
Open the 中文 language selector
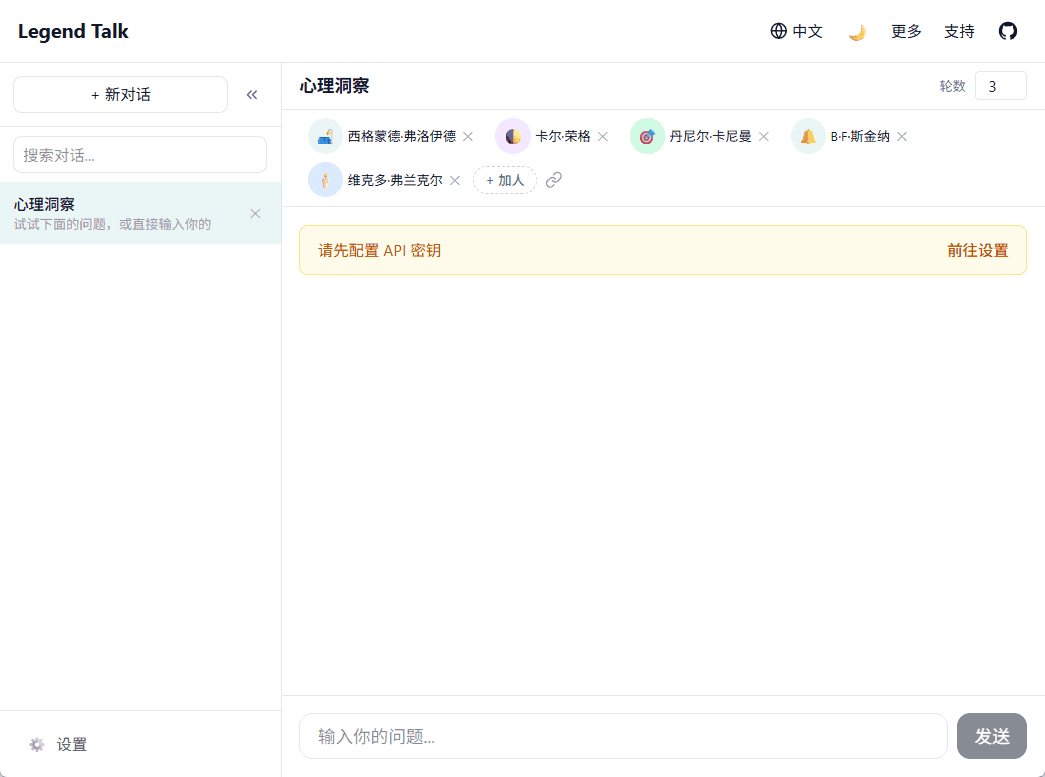pos(796,31)
